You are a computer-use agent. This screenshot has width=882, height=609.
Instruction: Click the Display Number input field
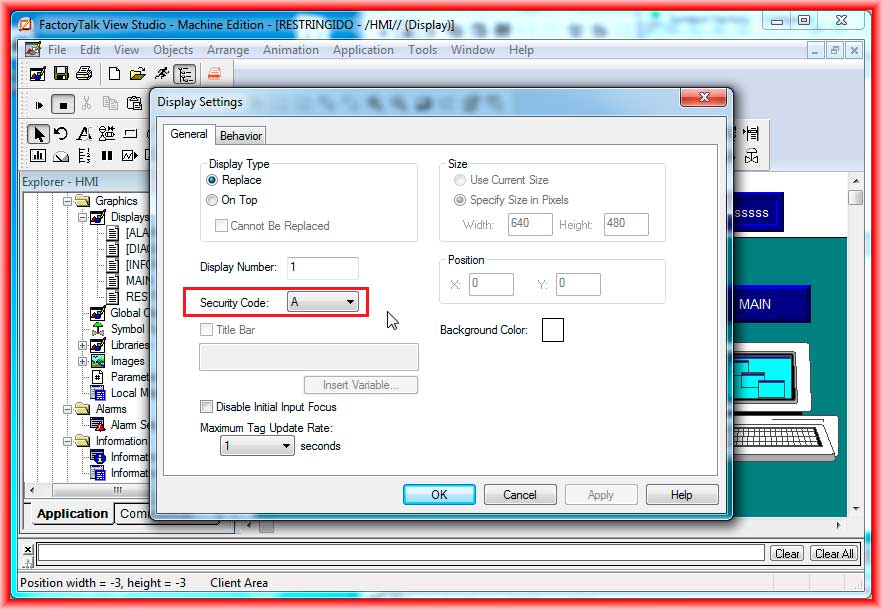coord(322,268)
